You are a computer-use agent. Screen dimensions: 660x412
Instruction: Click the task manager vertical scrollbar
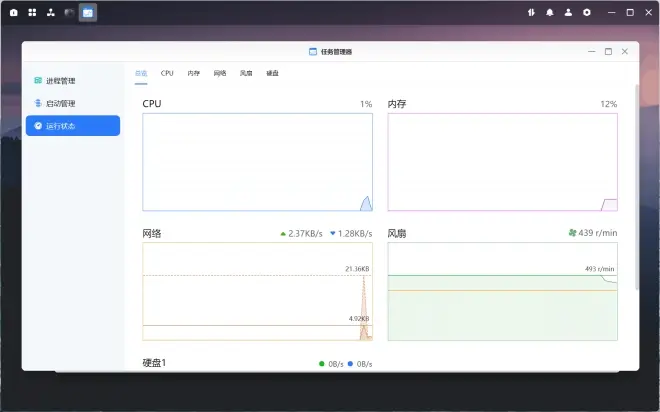pyautogui.click(x=637, y=187)
